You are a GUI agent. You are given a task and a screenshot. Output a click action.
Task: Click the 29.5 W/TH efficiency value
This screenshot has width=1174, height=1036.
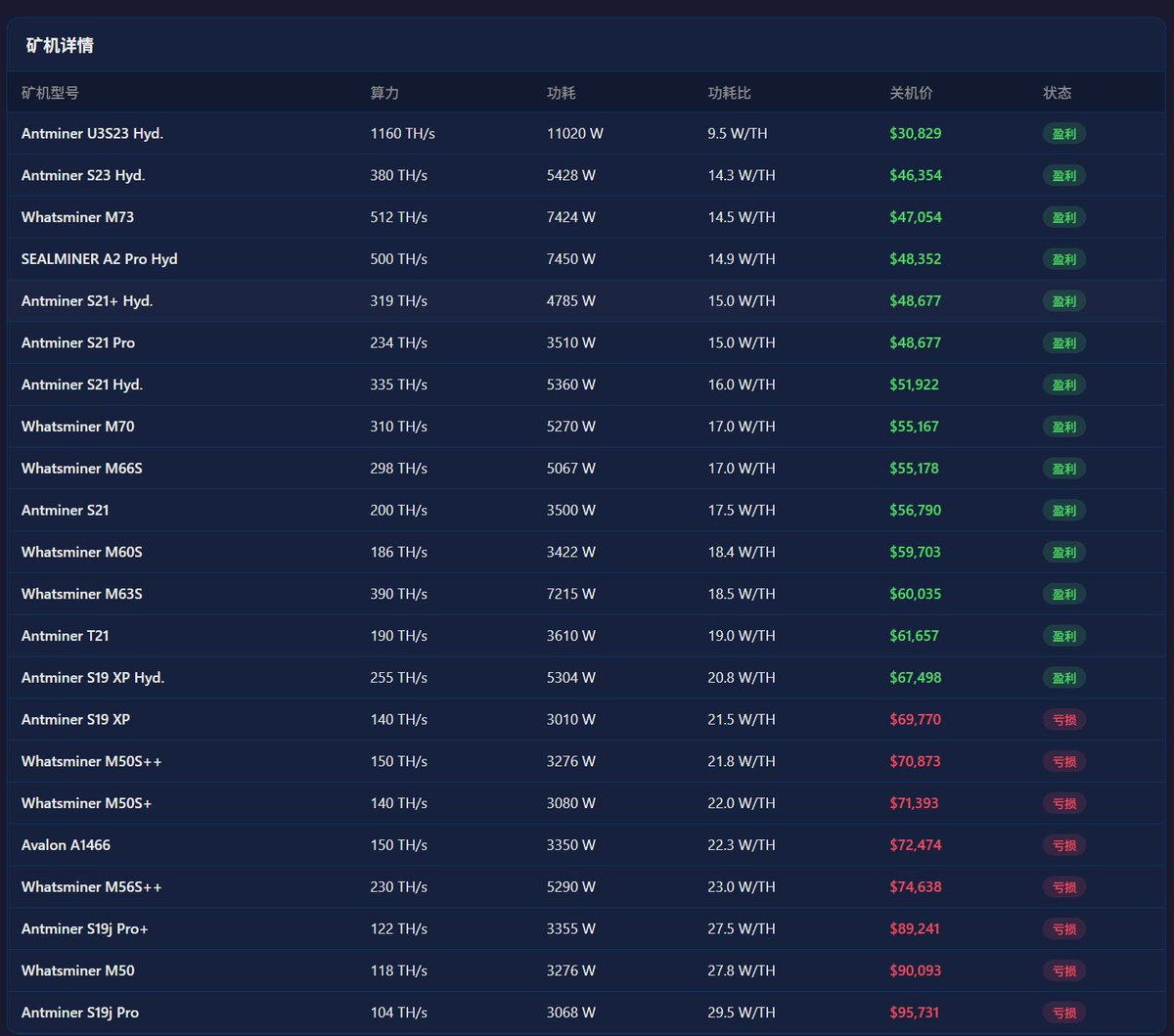[x=742, y=1013]
